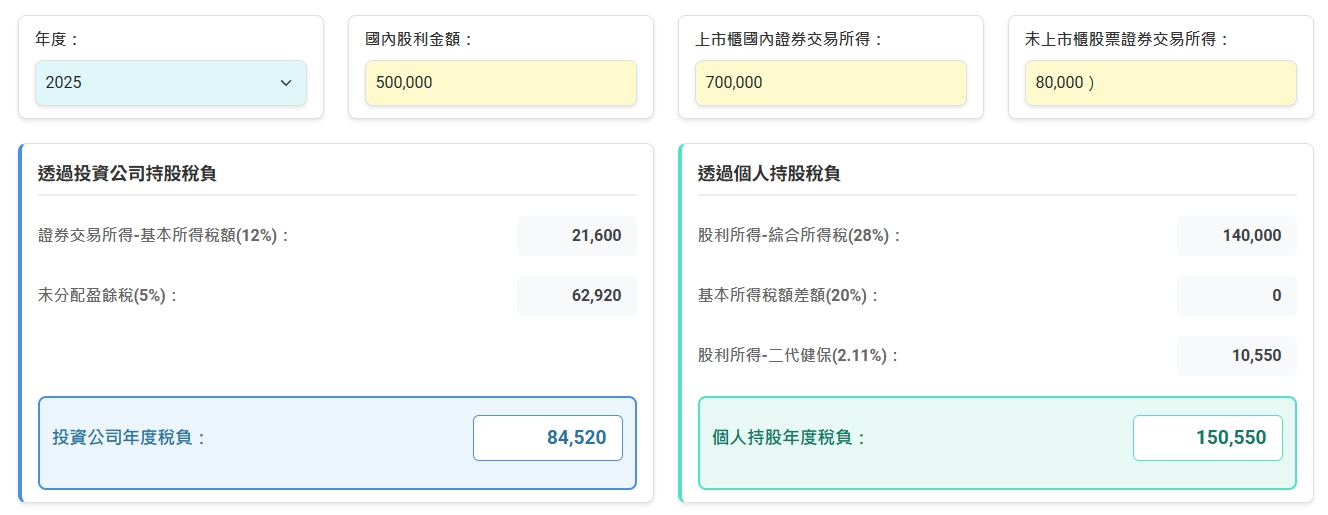The image size is (1328, 515).
Task: Click the 年度 label
Action: pyautogui.click(x=57, y=39)
